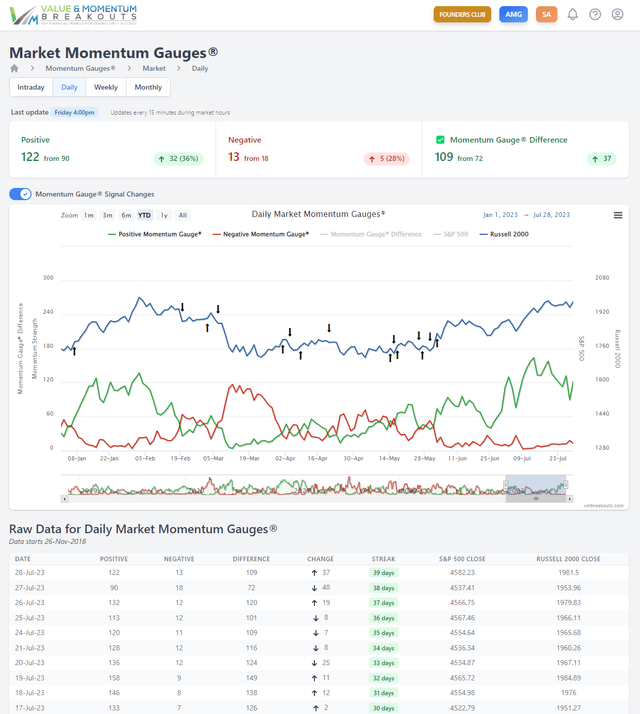Set chart zoom to 1y
Image resolution: width=640 pixels, height=714 pixels.
coord(164,215)
